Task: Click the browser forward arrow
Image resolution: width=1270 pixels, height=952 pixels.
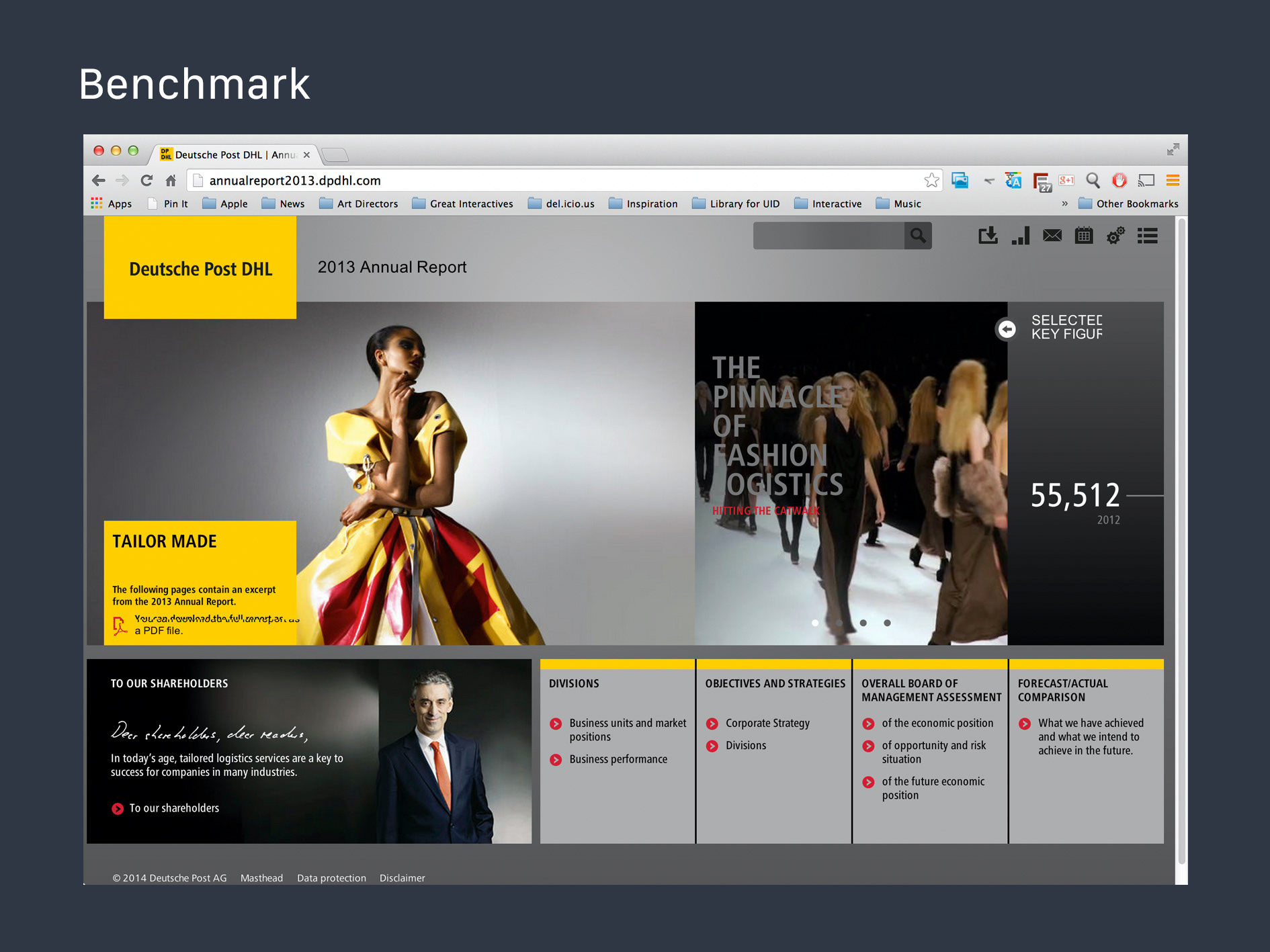Action: click(x=122, y=180)
